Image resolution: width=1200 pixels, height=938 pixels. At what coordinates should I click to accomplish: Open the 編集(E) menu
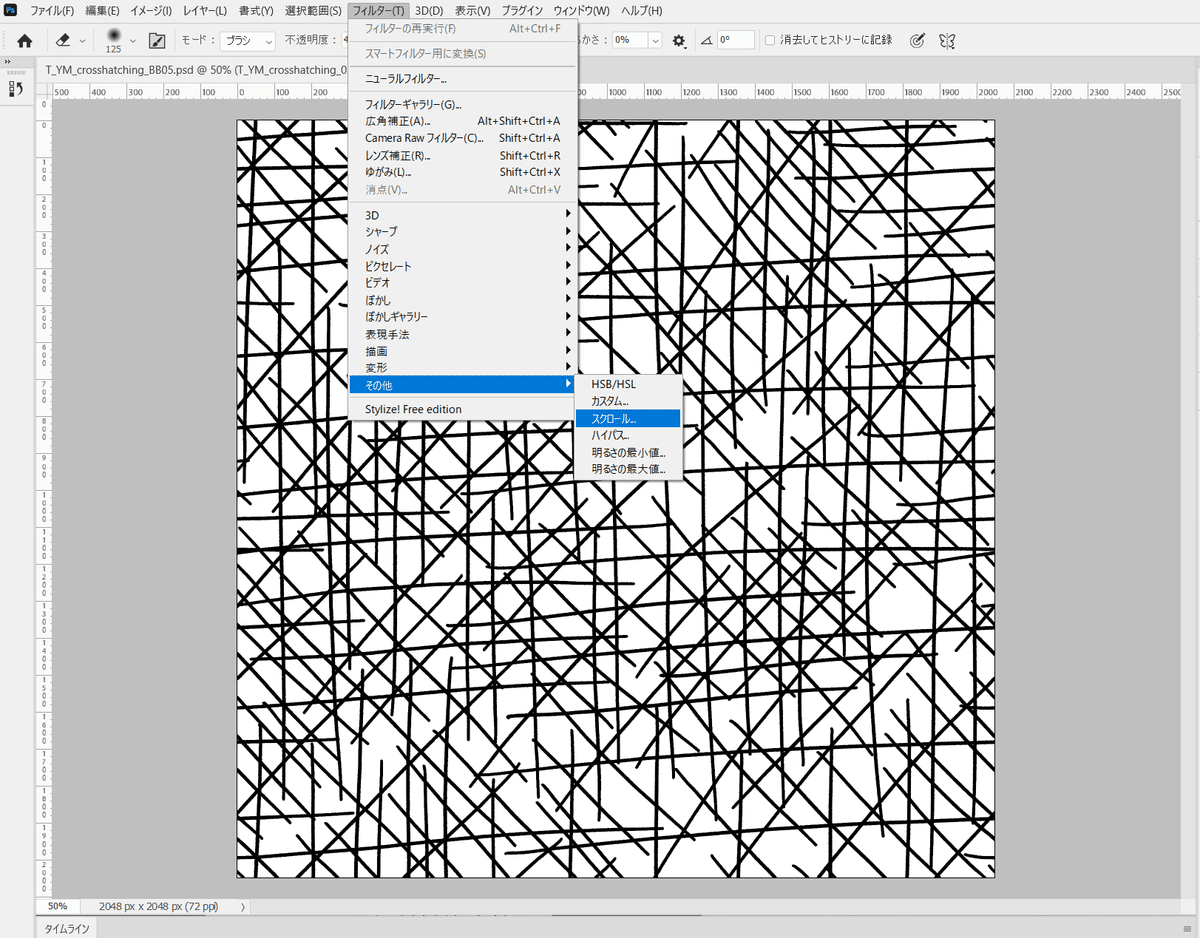[x=102, y=10]
